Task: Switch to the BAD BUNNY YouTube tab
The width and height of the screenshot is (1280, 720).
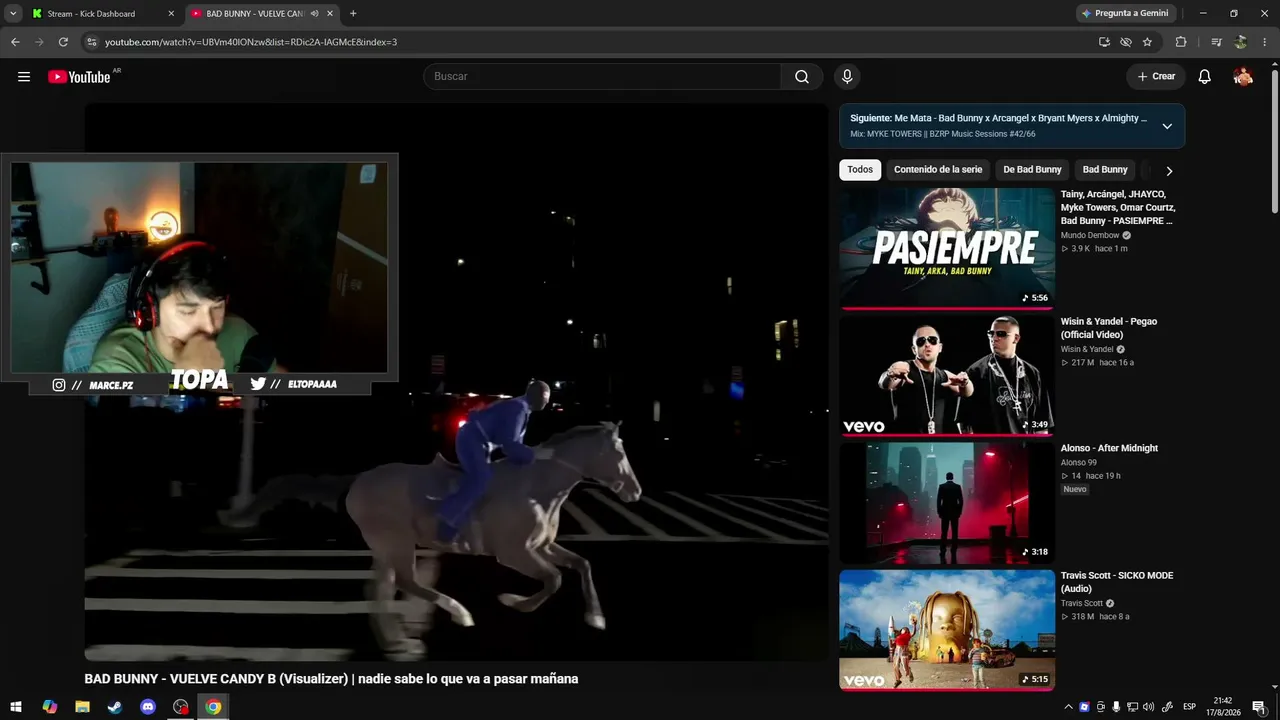Action: pos(260,14)
